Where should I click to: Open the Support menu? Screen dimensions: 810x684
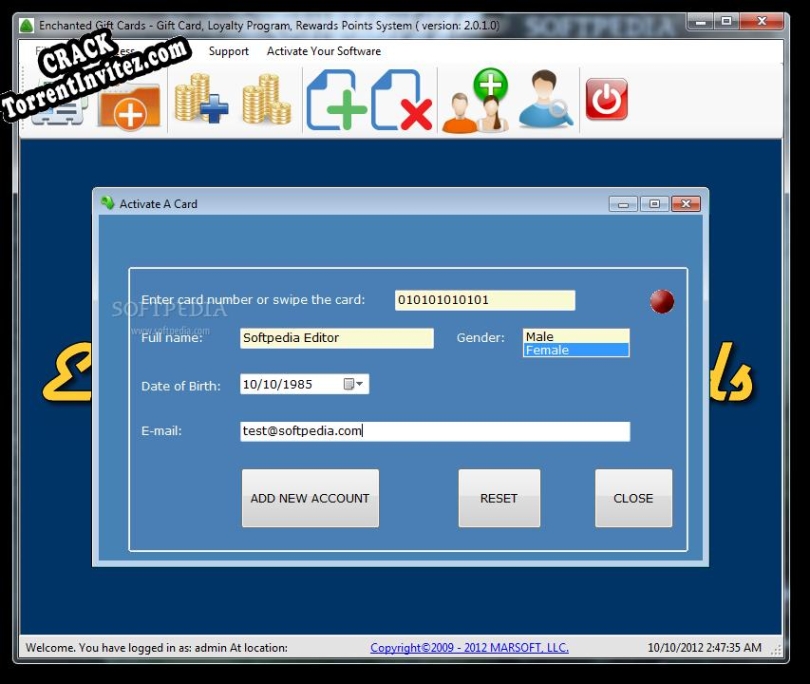[229, 51]
